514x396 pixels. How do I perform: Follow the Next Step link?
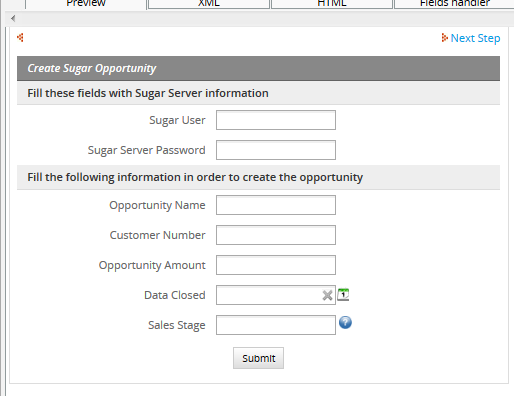(475, 38)
